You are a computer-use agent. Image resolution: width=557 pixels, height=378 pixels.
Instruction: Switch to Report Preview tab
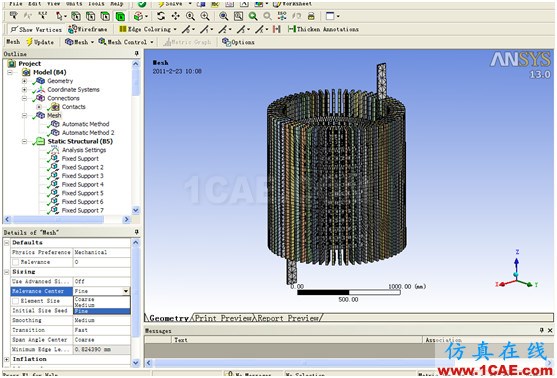[288, 318]
